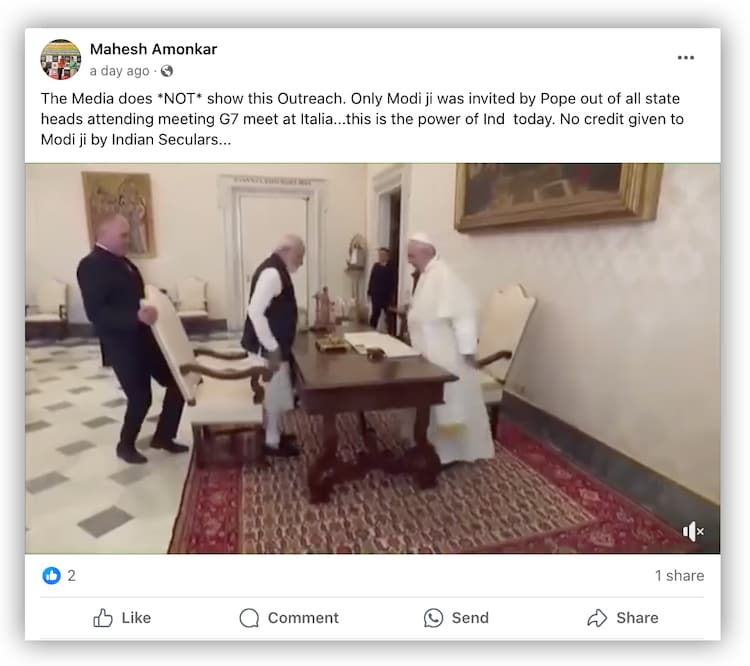Image resolution: width=750 pixels, height=666 pixels.
Task: Open Mahesh Amonkar's profile picture
Action: coord(61,59)
